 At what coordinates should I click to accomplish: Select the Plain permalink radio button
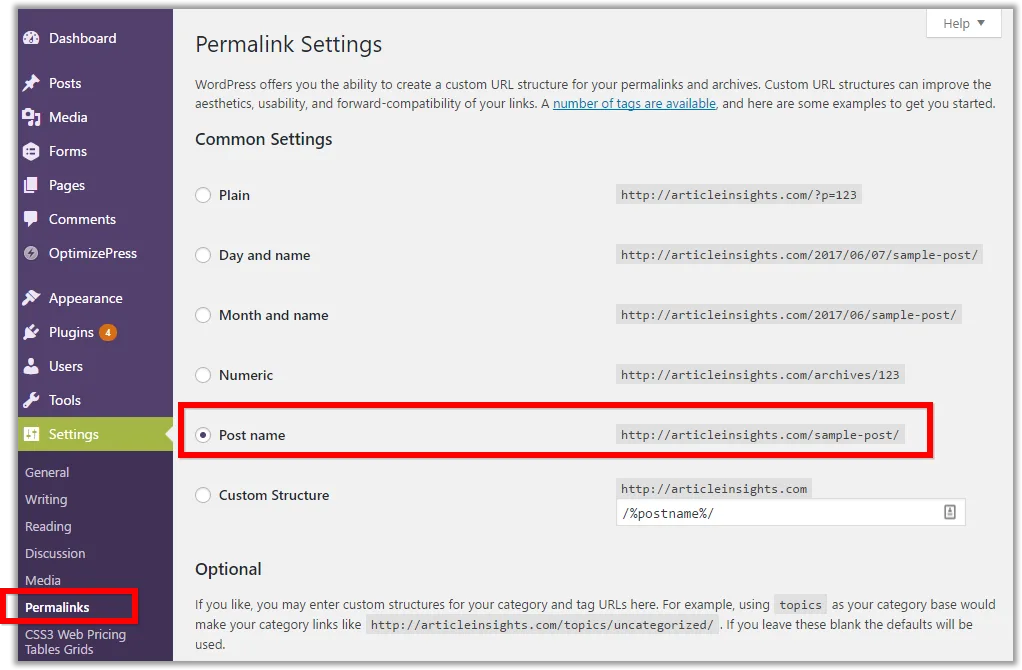click(x=203, y=195)
